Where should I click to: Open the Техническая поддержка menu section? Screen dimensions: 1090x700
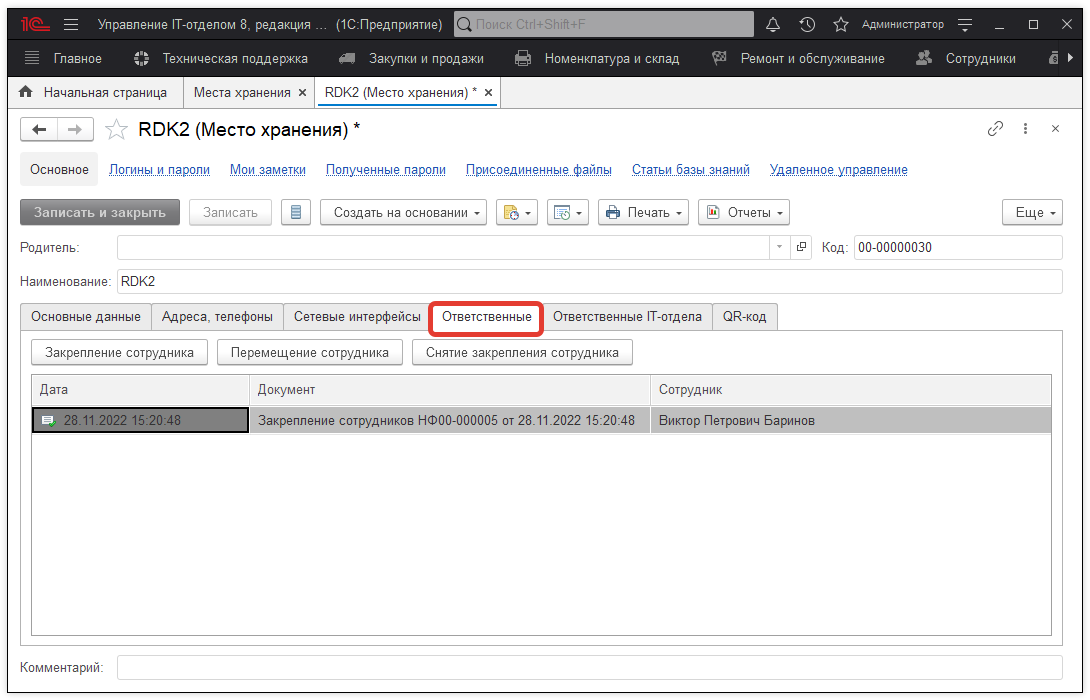click(x=222, y=58)
